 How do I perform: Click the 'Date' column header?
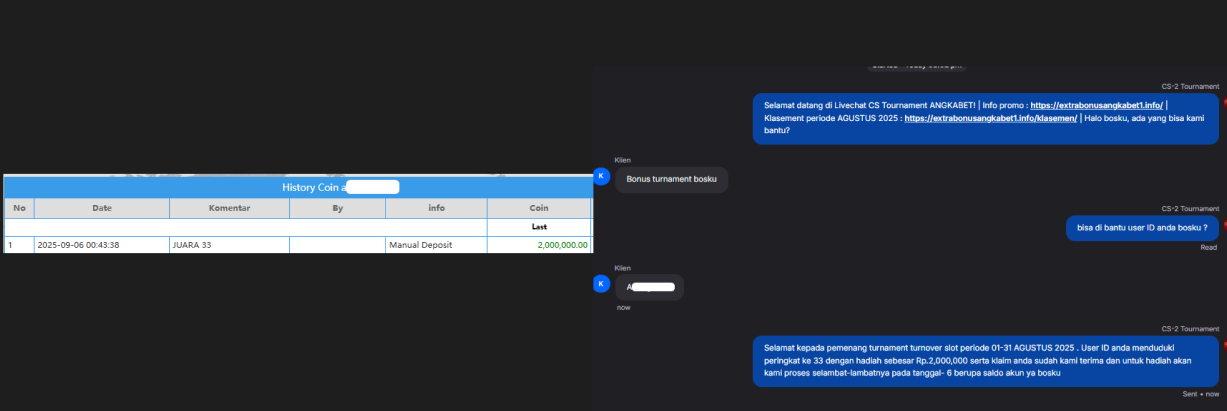click(x=102, y=208)
